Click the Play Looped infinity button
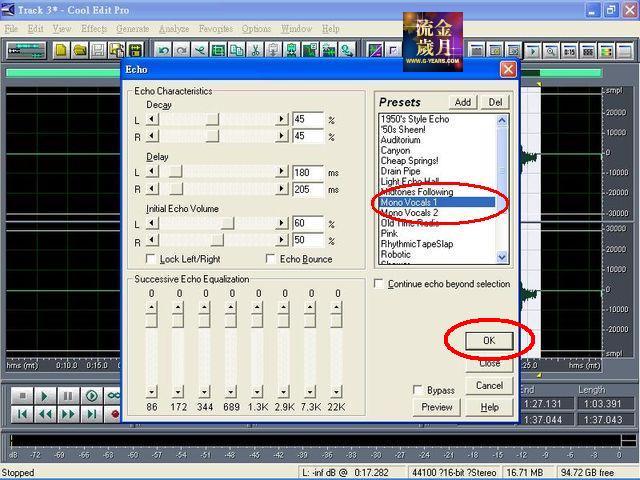Screen dimensions: 640x480 click(113, 396)
